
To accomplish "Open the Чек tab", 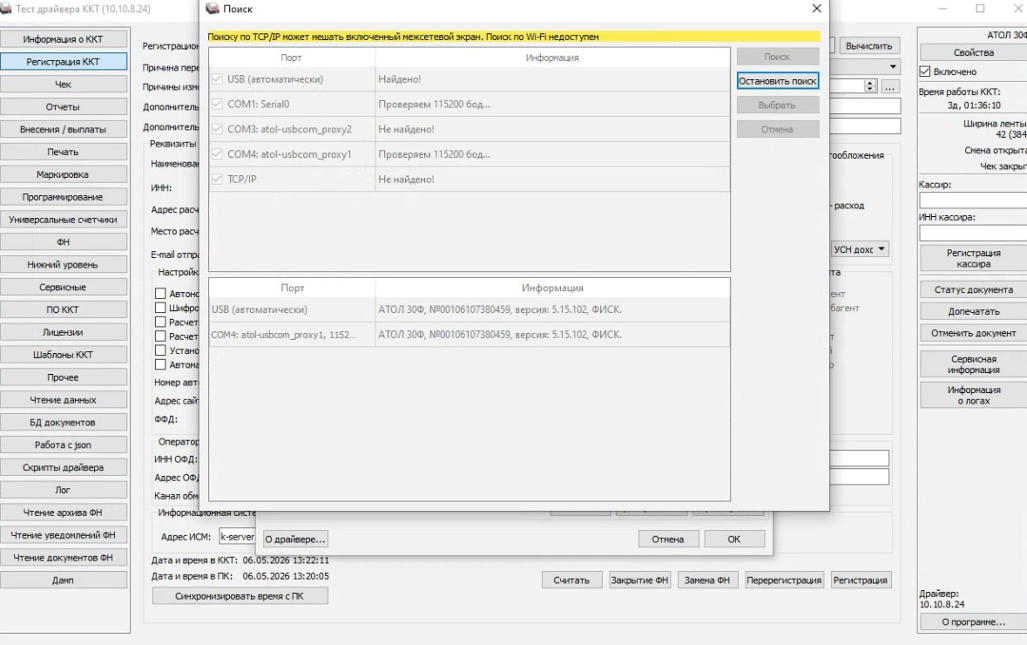I will coord(64,84).
